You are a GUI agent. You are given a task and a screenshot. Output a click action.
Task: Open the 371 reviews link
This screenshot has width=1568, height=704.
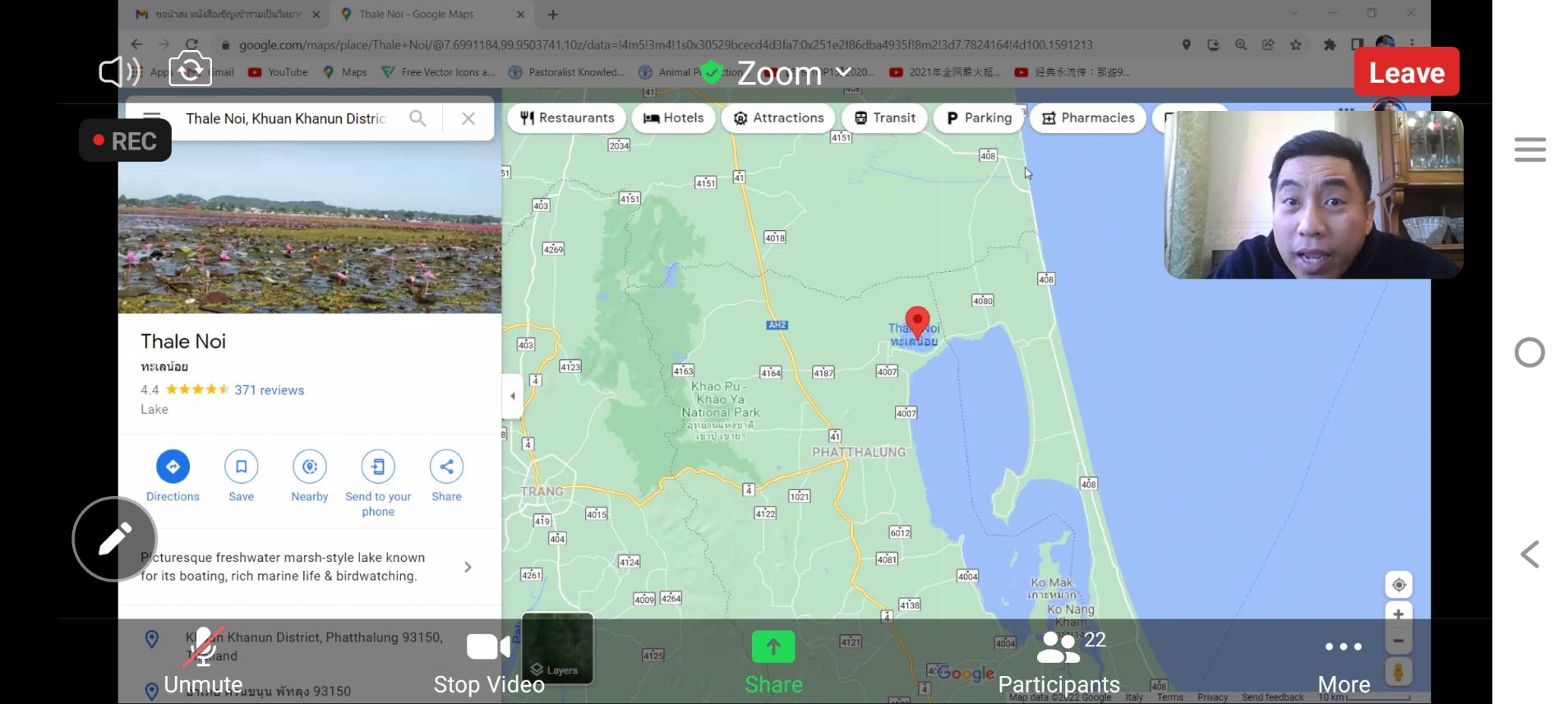coord(269,390)
